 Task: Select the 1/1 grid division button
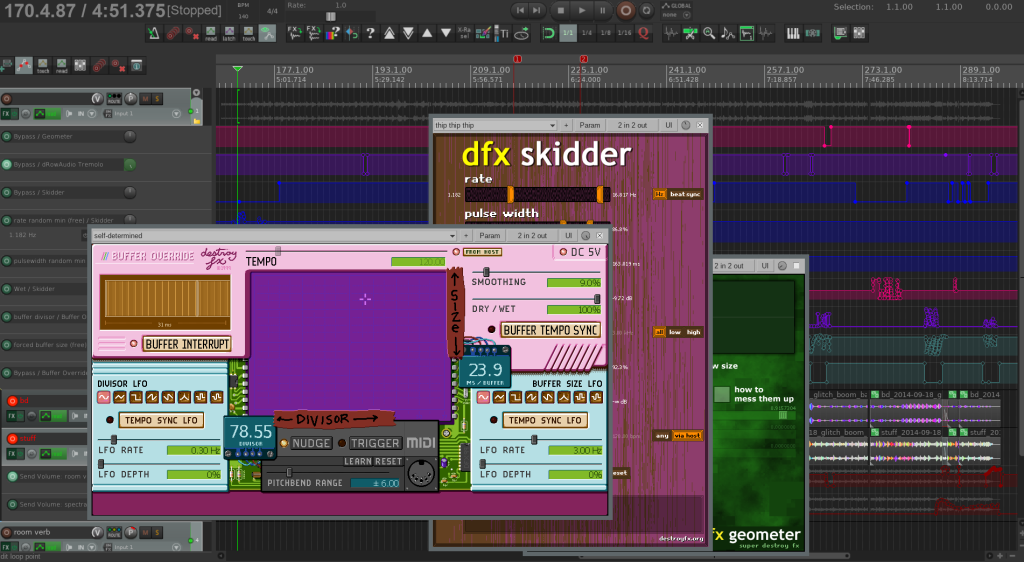(x=568, y=33)
